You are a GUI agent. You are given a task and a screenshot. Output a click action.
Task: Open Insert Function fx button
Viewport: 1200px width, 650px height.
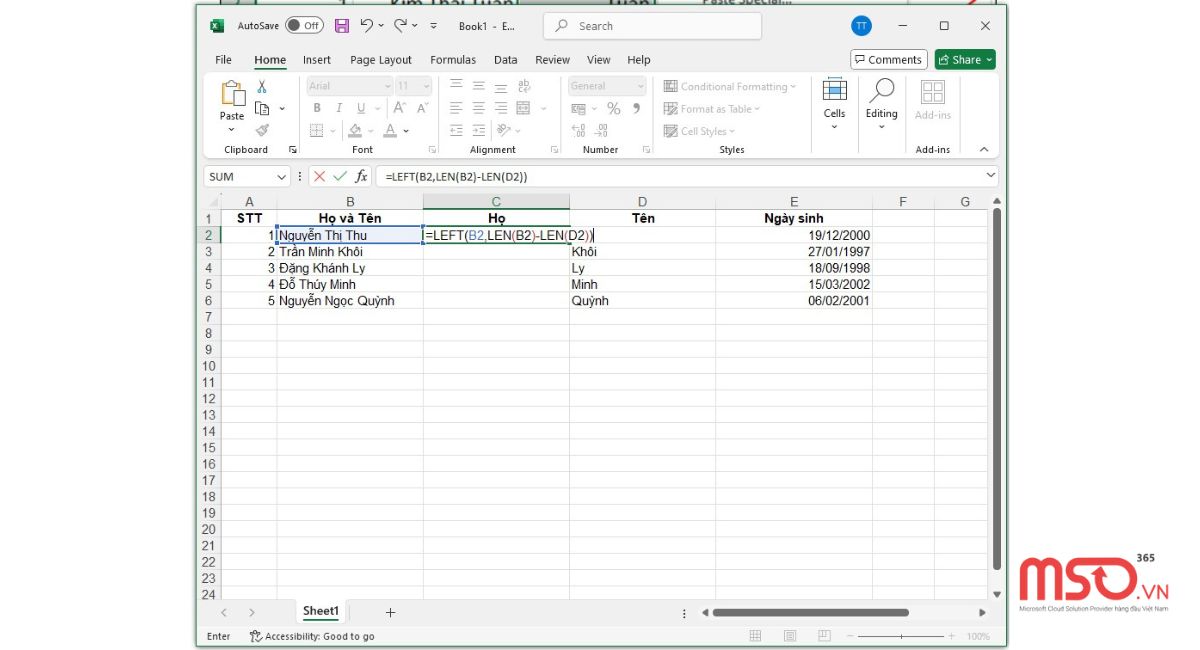[362, 176]
